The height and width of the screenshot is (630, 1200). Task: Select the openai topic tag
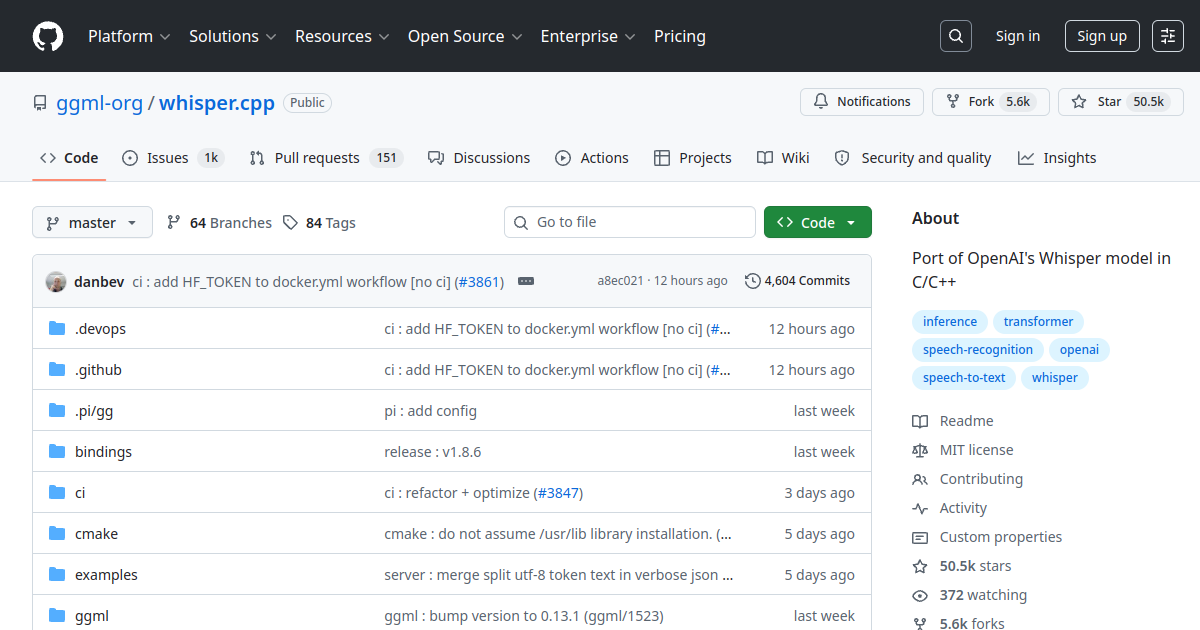(x=1080, y=350)
